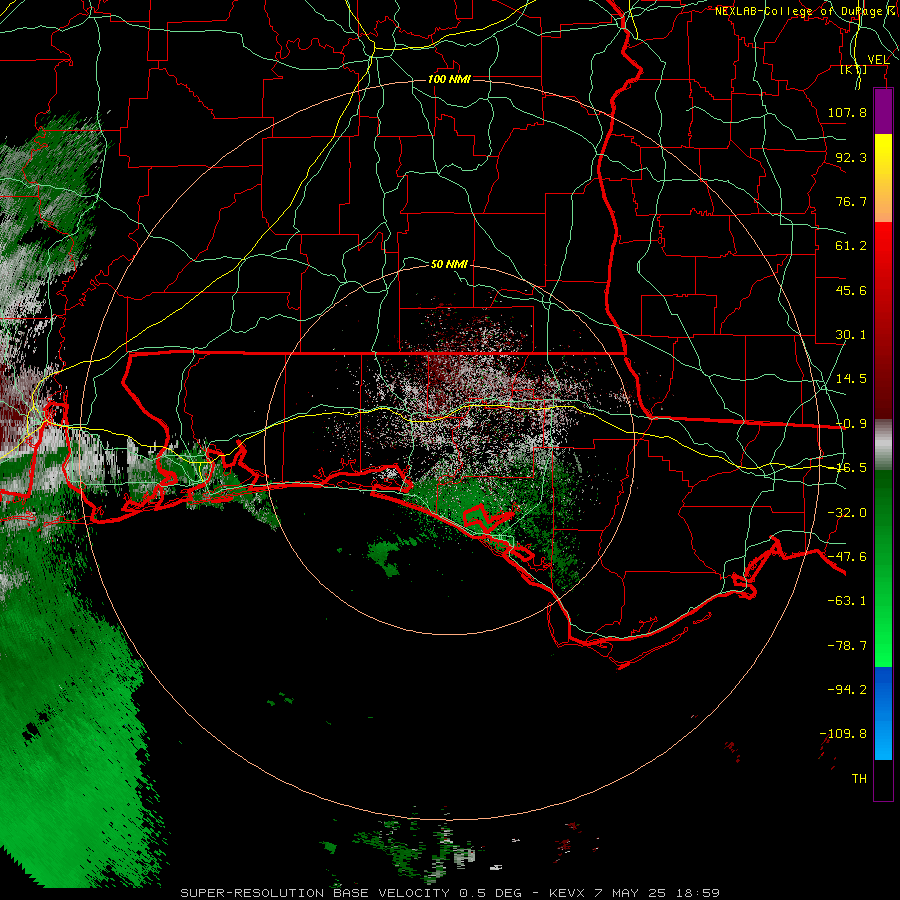Select the -94.2 velocity scale value

click(847, 690)
